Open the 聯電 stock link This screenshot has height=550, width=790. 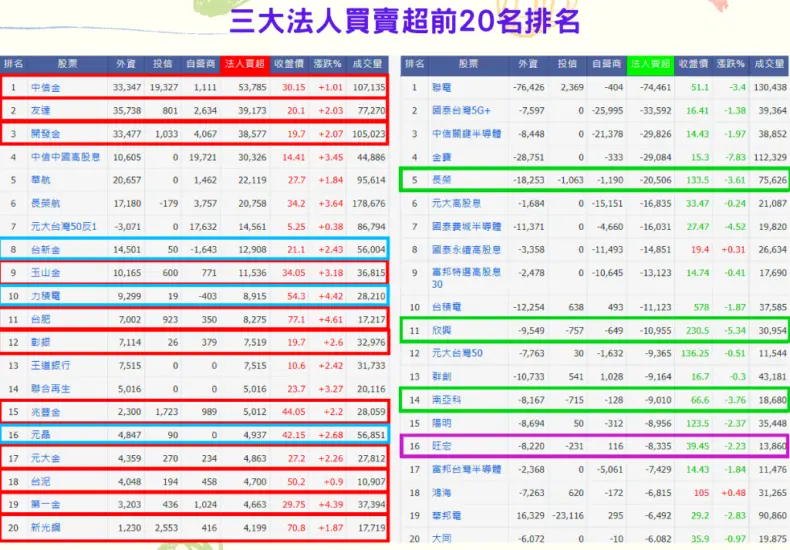441,88
